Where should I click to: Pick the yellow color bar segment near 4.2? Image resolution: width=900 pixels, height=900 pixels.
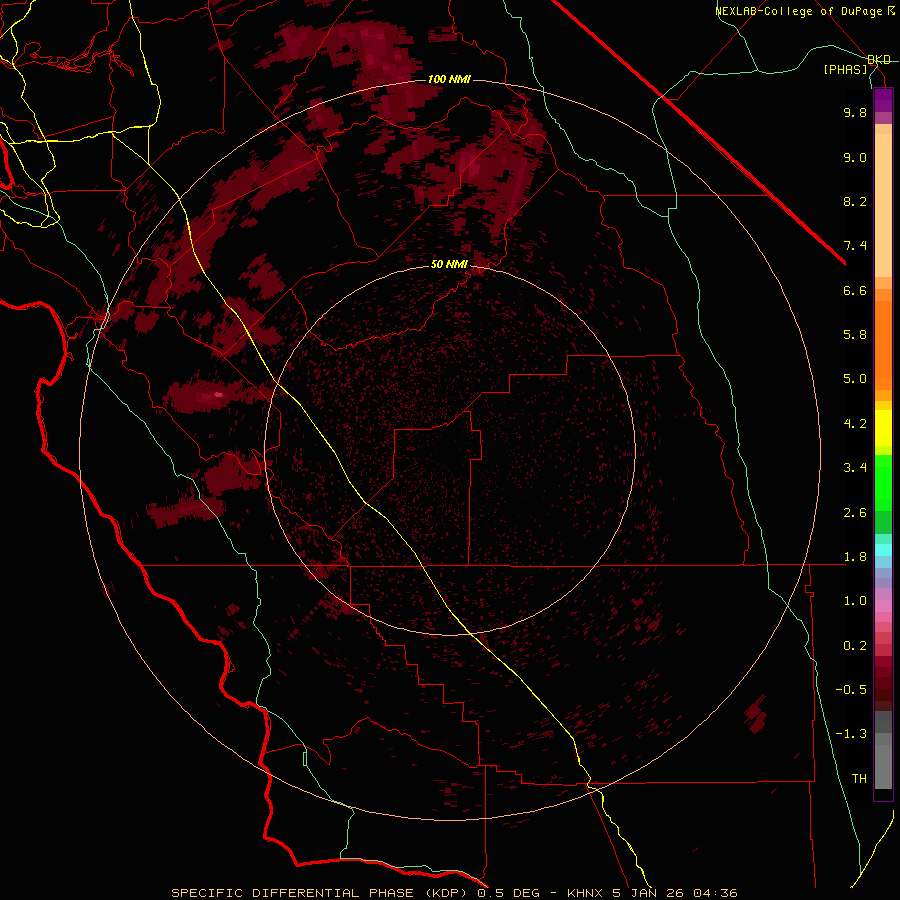(x=883, y=428)
